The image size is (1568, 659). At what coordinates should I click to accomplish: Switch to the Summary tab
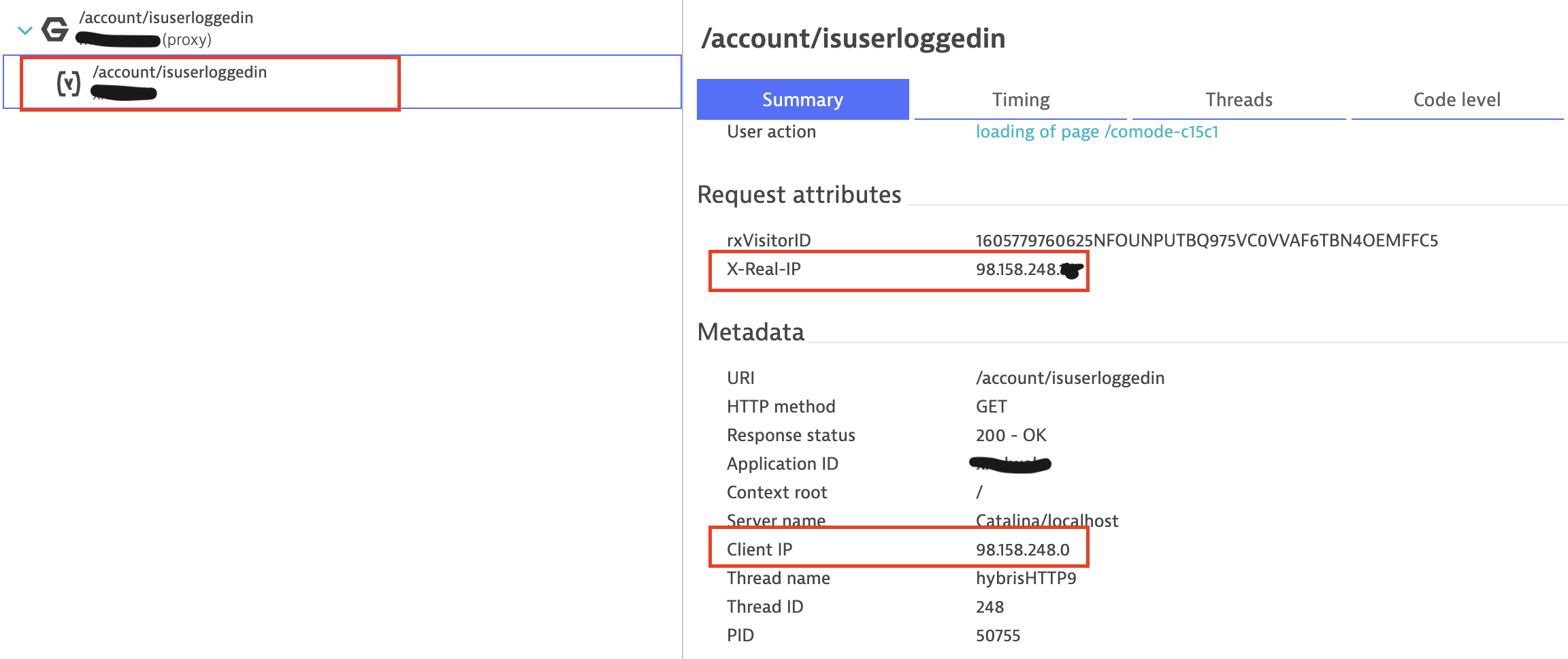tap(802, 99)
